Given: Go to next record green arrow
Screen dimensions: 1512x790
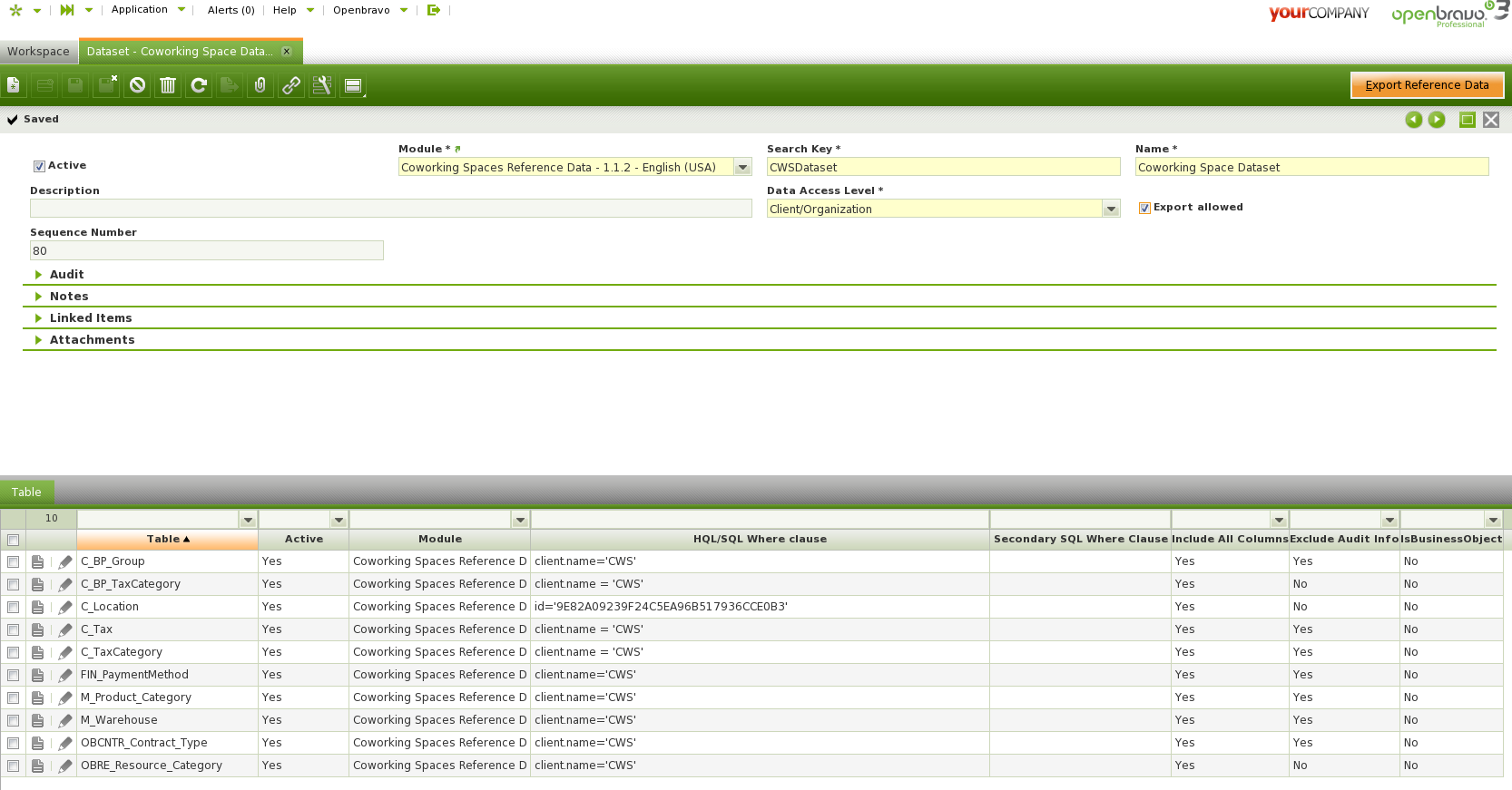Looking at the screenshot, I should [1437, 120].
